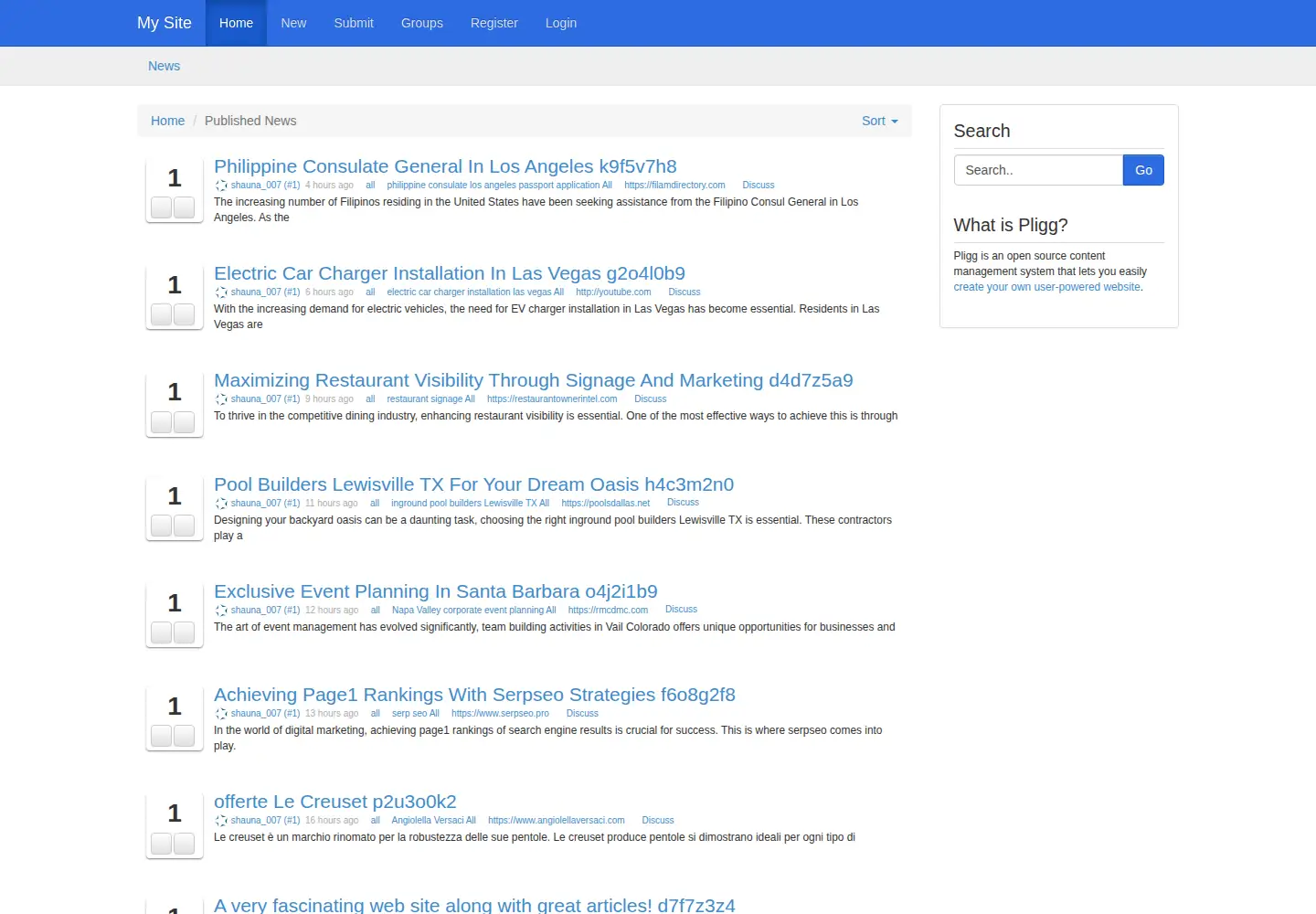
Task: Click the 'restaurant signage All' tag link
Action: point(430,399)
